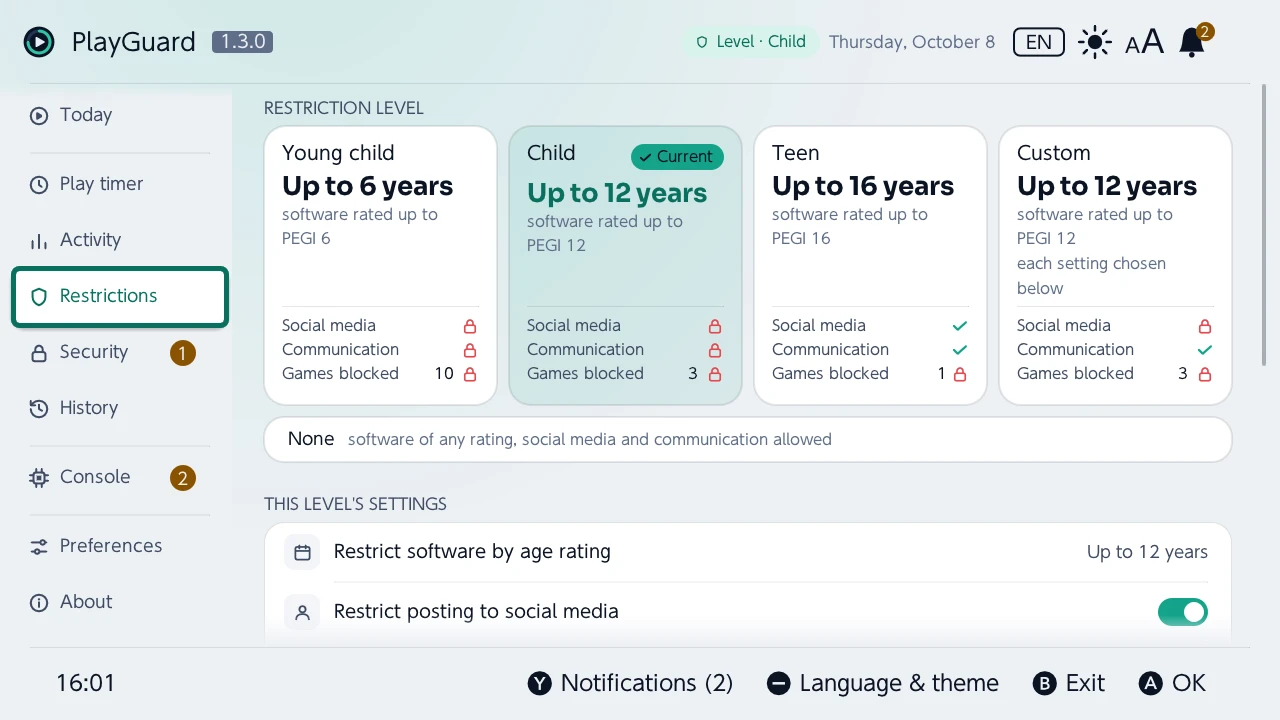Open the About page
Image resolution: width=1280 pixels, height=720 pixels.
(x=120, y=602)
